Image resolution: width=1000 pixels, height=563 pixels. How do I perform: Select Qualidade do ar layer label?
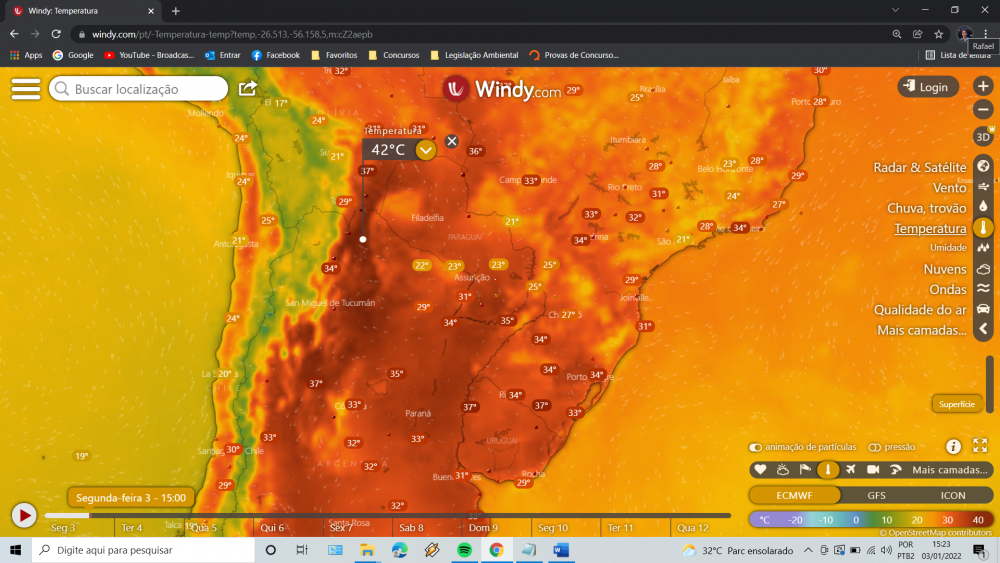pyautogui.click(x=920, y=310)
